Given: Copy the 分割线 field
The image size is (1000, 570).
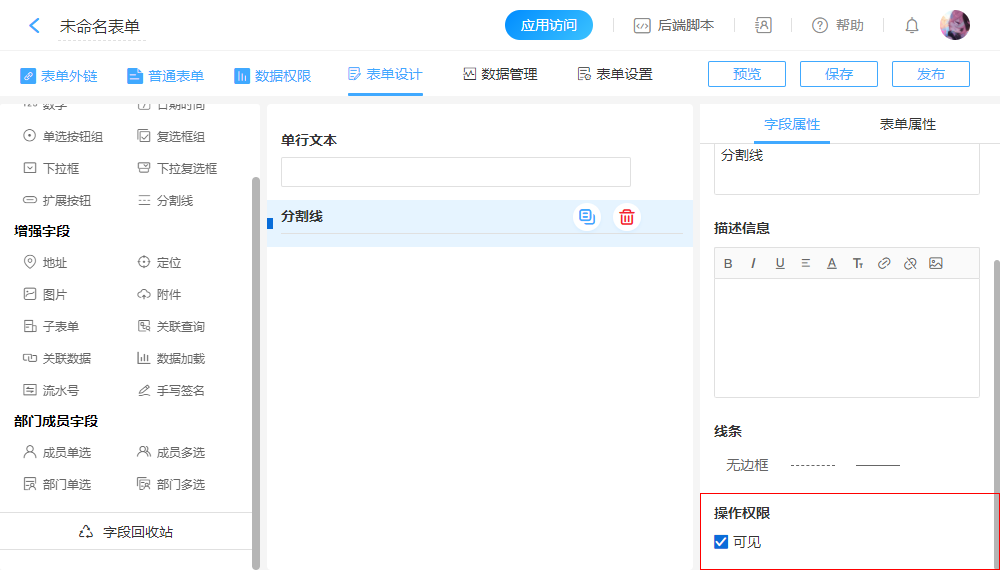Looking at the screenshot, I should click(x=587, y=217).
